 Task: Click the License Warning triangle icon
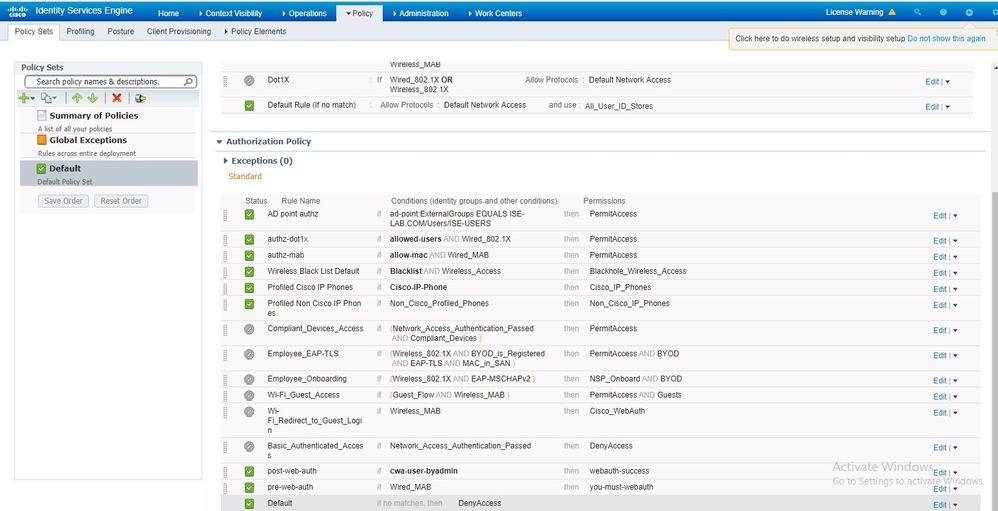tap(892, 12)
